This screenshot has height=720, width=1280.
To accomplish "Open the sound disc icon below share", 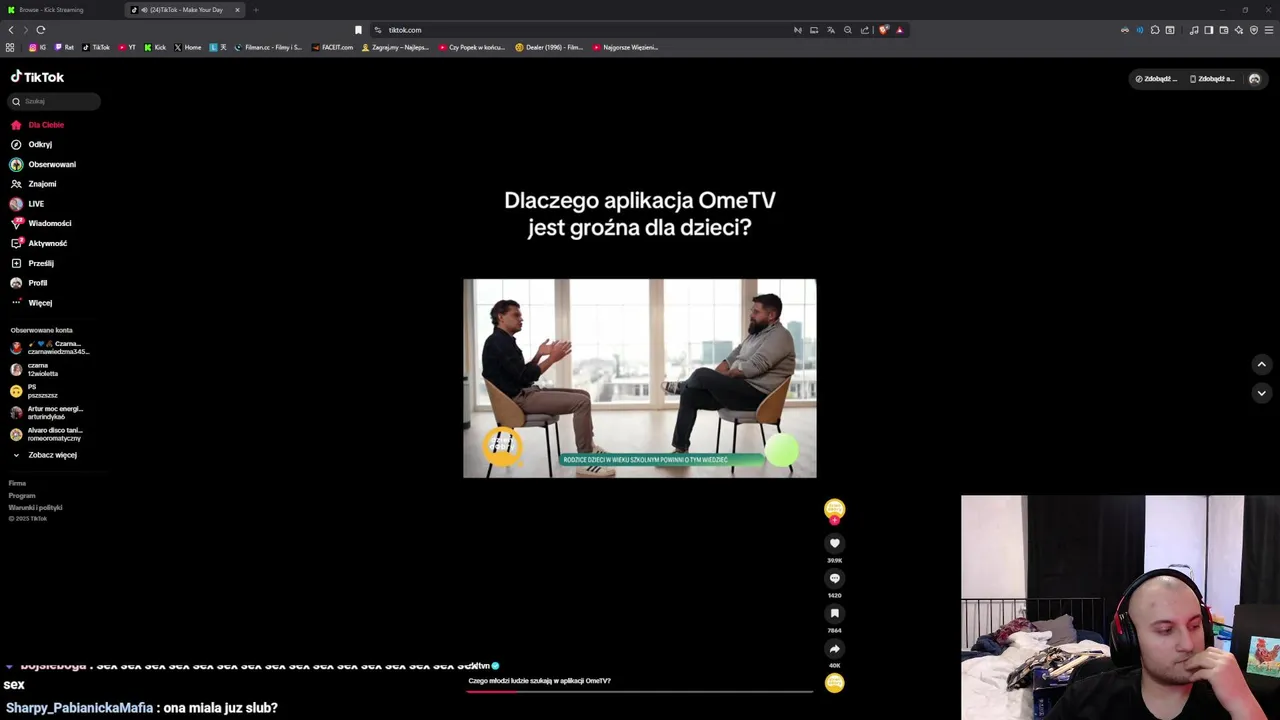I will (x=834, y=683).
